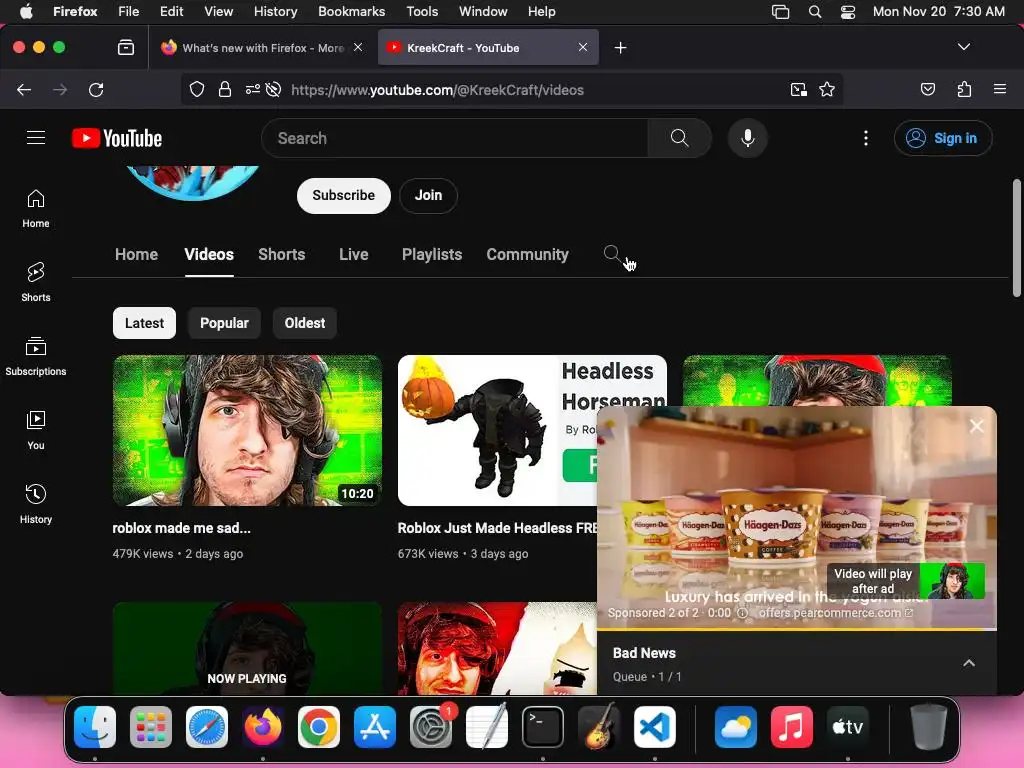This screenshot has width=1024, height=768.
Task: Click the search magnifier button
Action: click(679, 138)
